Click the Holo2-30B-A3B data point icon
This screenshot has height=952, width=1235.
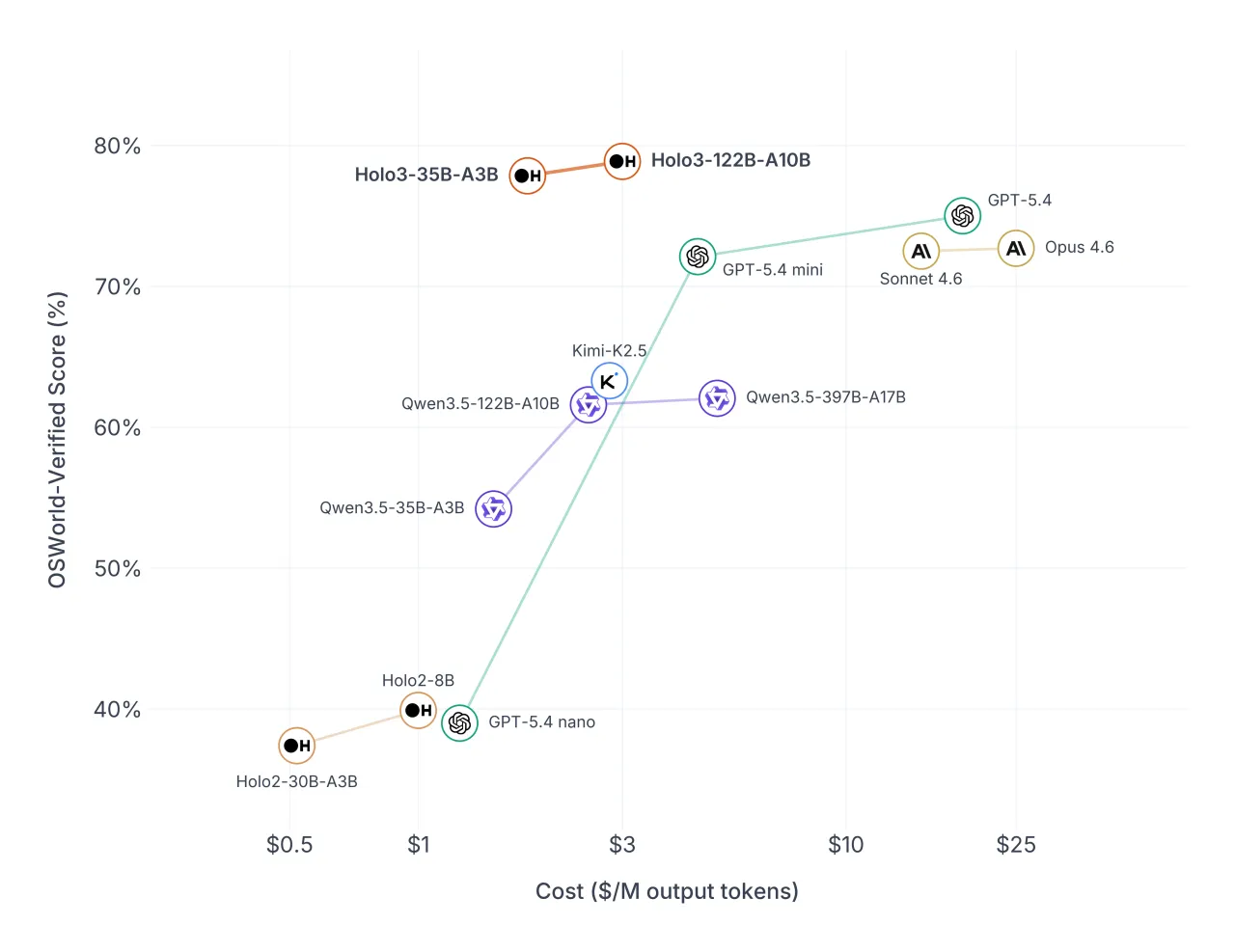tap(297, 746)
